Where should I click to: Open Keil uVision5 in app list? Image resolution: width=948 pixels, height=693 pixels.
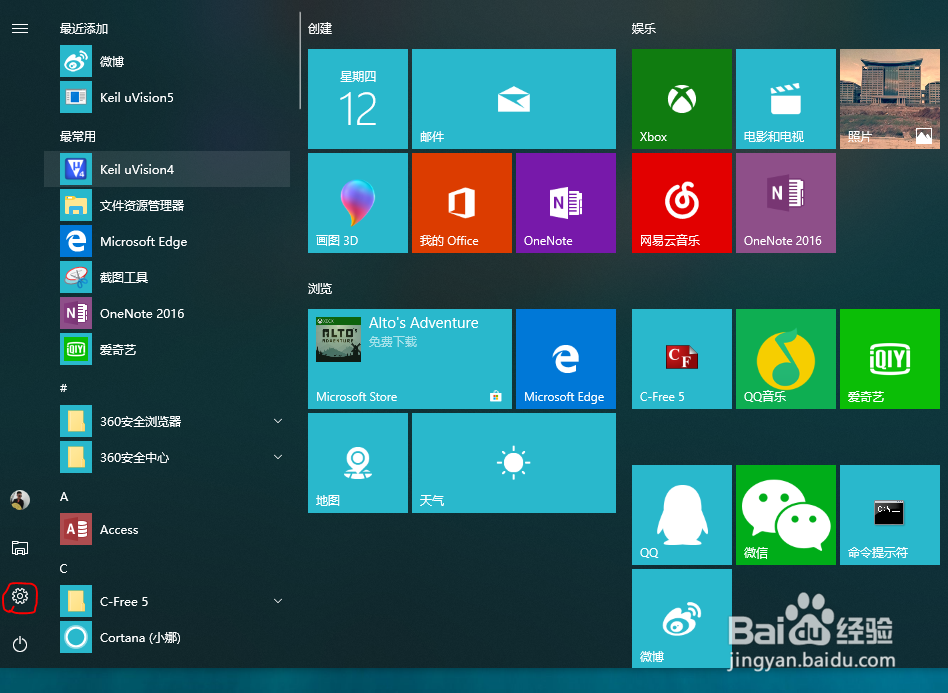point(167,97)
